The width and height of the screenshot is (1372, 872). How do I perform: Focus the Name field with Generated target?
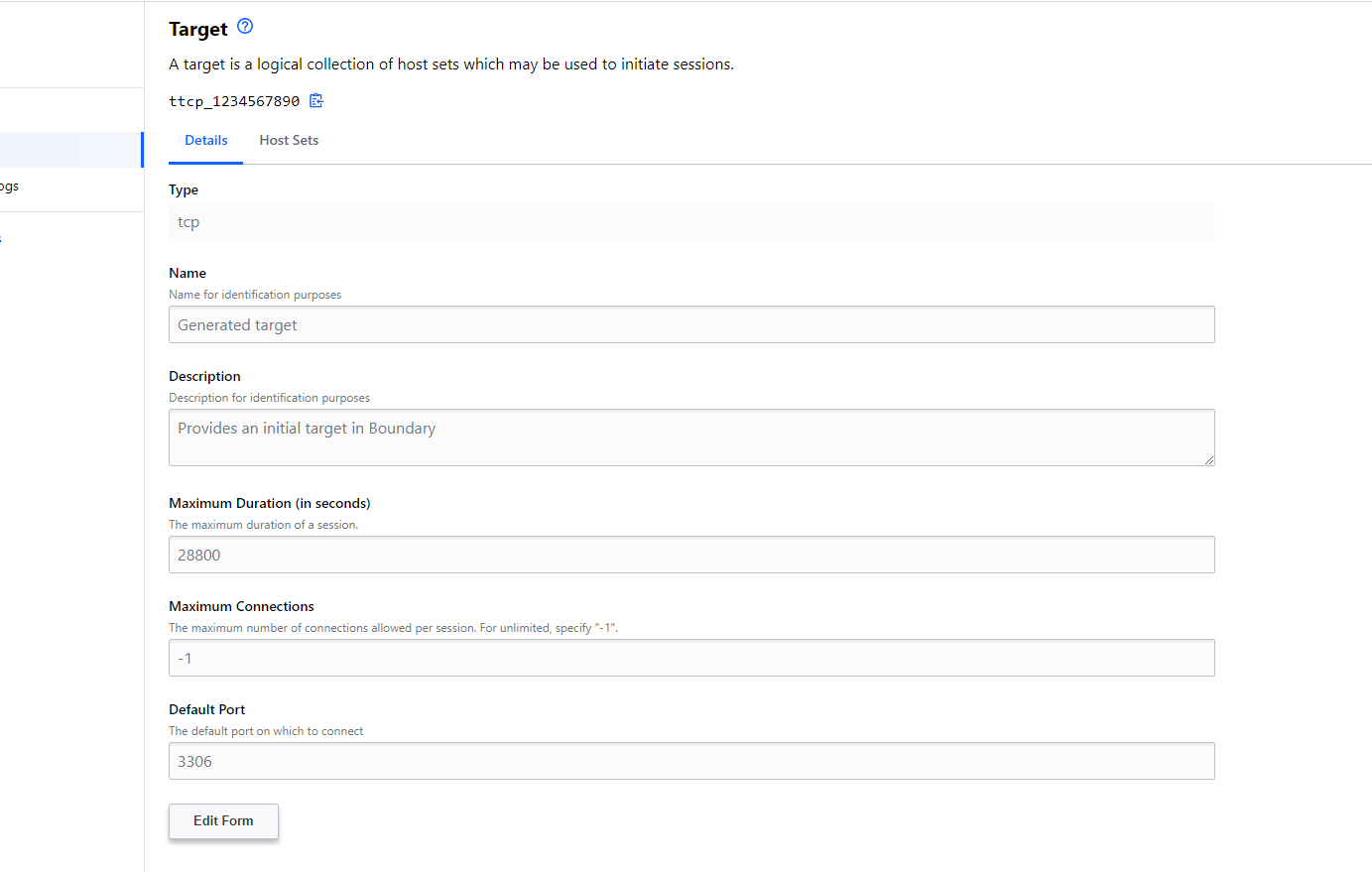coord(690,325)
